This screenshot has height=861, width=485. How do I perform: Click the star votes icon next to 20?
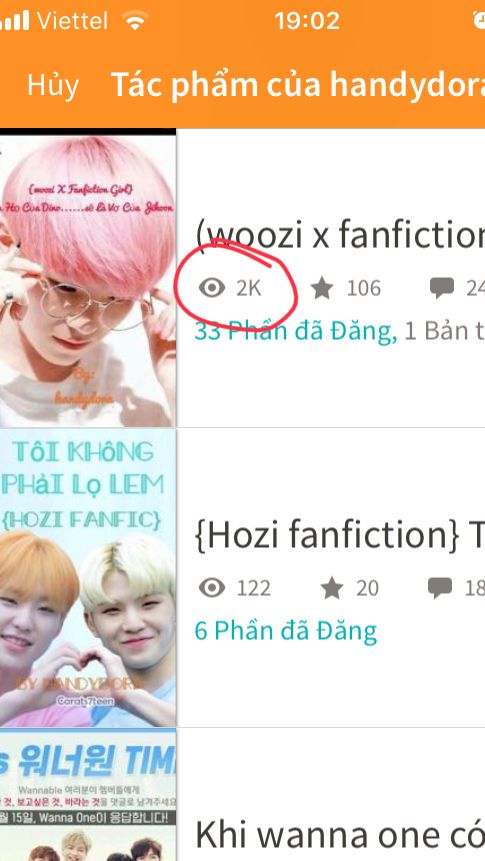(x=332, y=588)
